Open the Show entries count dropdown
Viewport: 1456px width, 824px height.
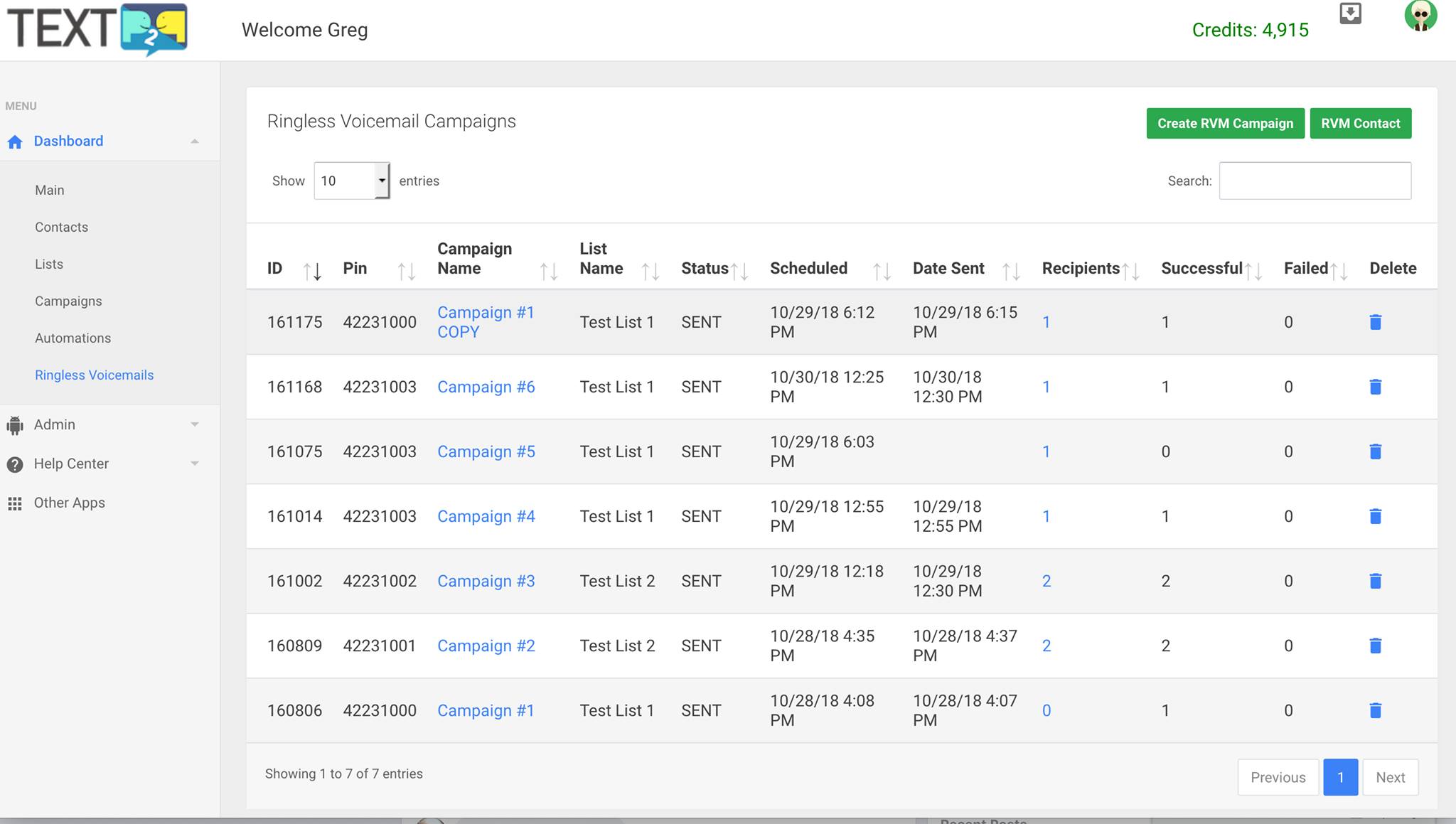tap(352, 181)
